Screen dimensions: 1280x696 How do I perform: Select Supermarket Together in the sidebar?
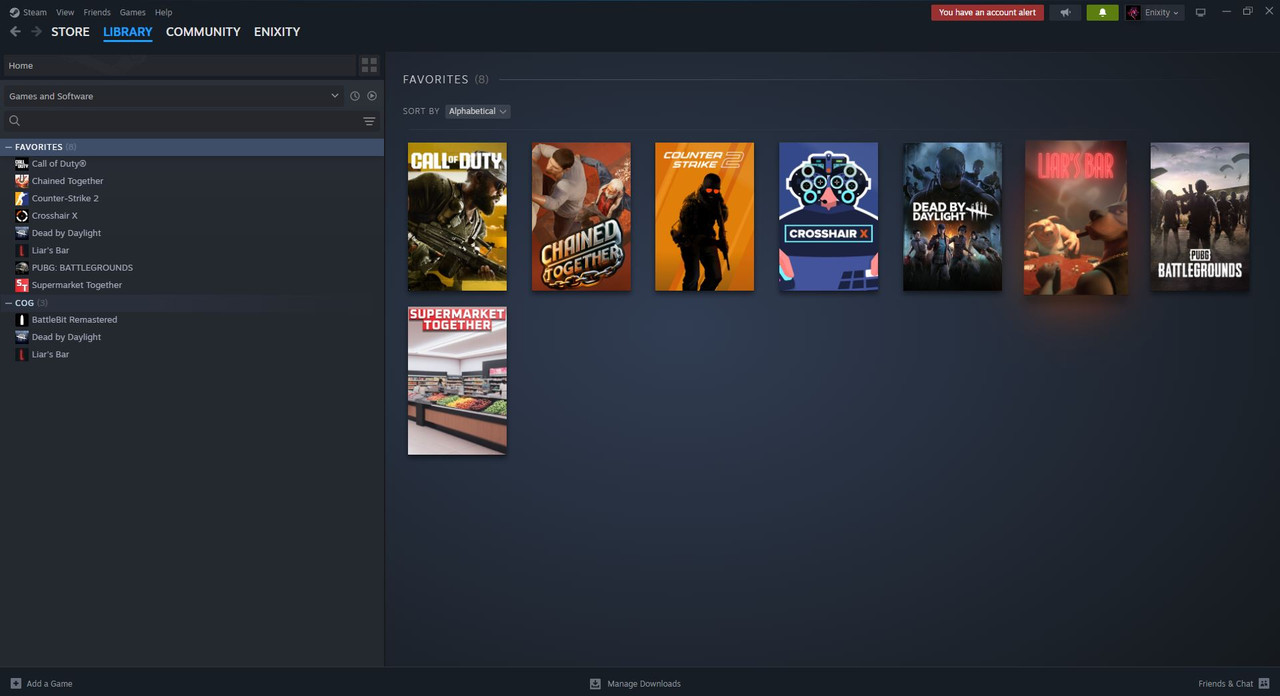(77, 285)
